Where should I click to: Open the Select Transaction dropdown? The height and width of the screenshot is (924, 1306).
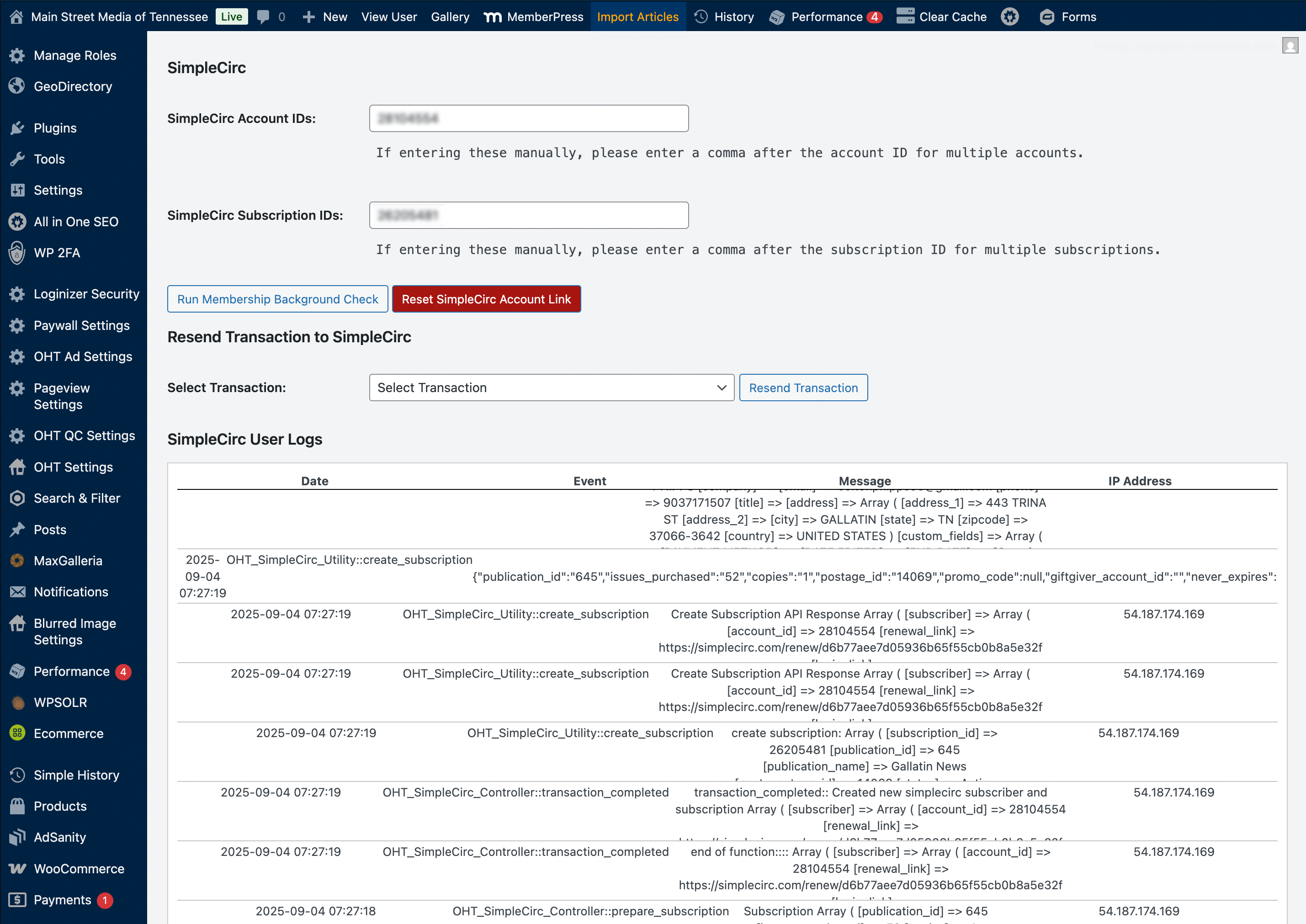point(551,388)
